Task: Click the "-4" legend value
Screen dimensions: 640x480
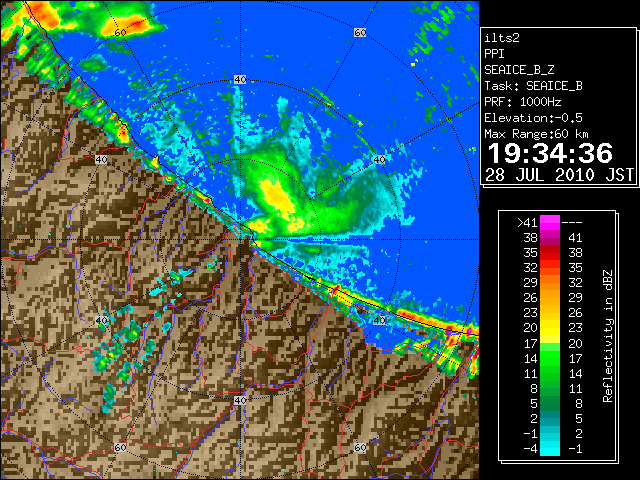Action: (530, 448)
